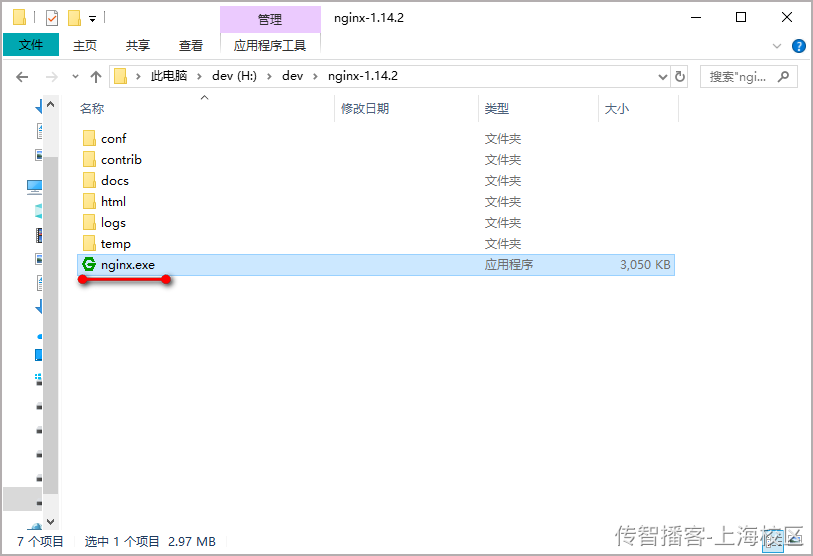Viewport: 813px width, 556px height.
Task: Refresh the current folder view
Action: (679, 77)
